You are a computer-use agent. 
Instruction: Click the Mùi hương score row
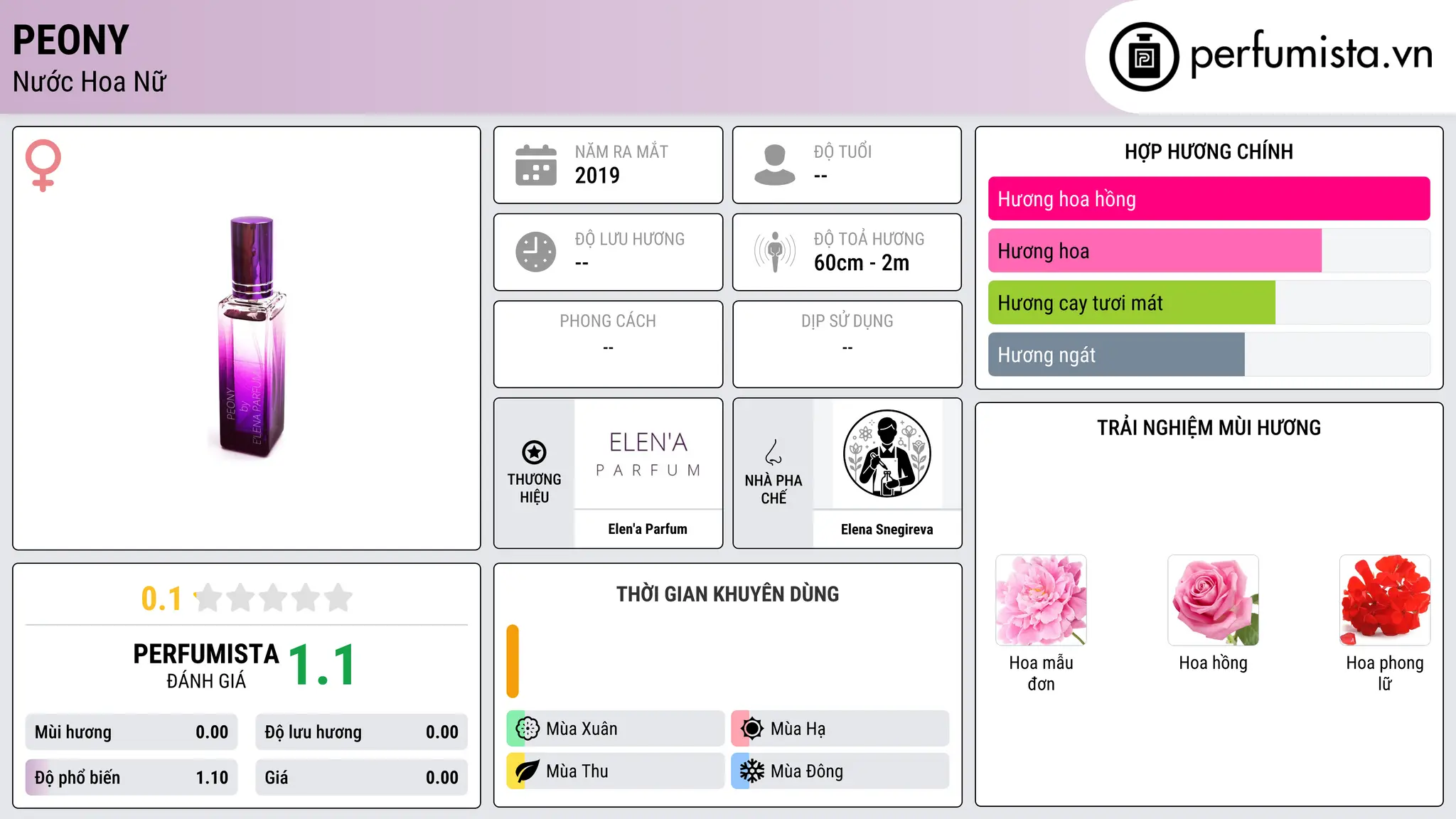pos(132,732)
